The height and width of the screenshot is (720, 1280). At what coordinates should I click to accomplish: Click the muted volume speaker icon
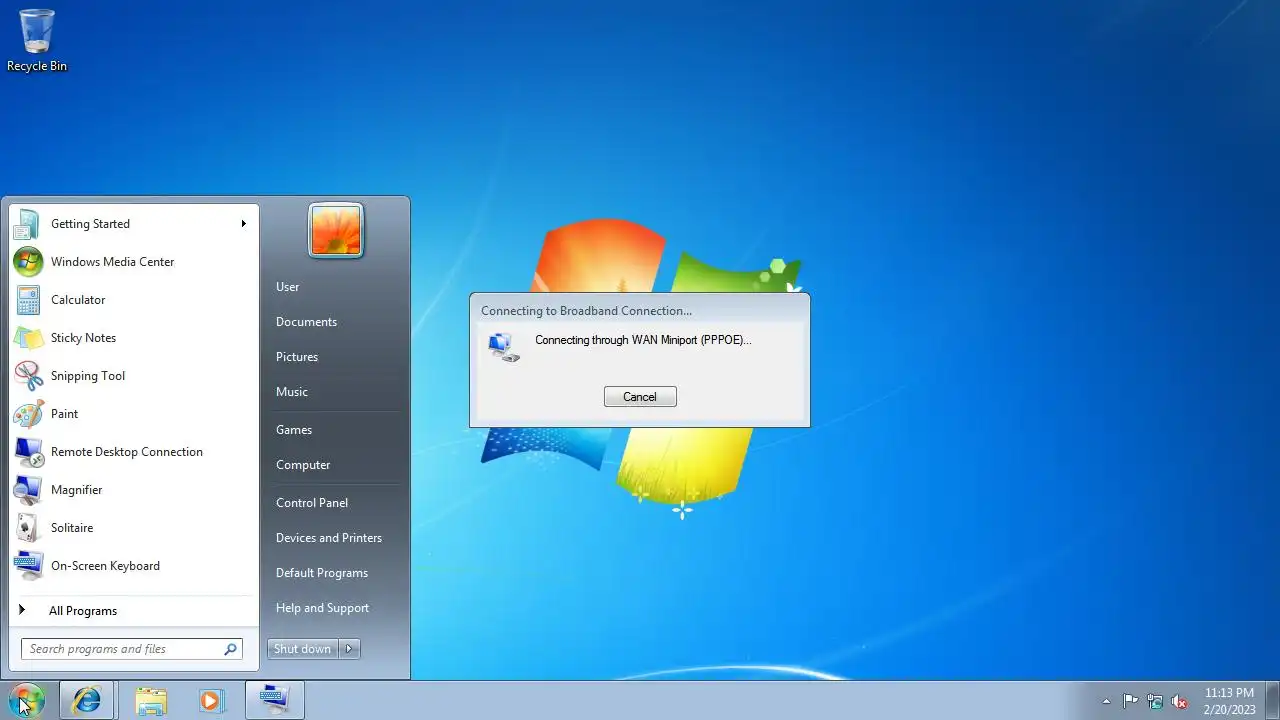click(1180, 701)
